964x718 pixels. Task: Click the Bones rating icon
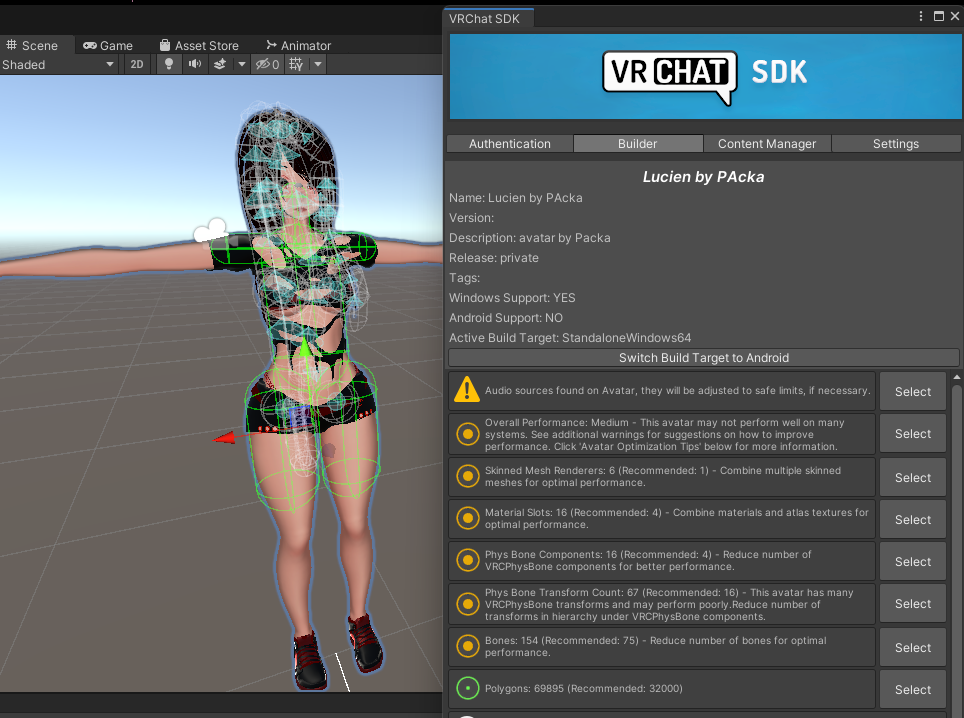(468, 646)
